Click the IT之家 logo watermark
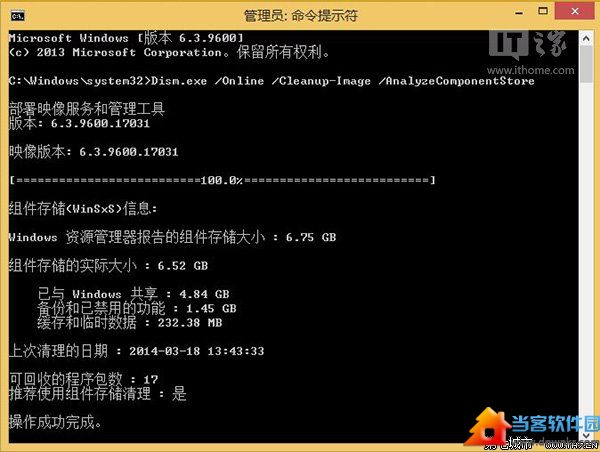Image resolution: width=600 pixels, height=452 pixels. pos(528,45)
